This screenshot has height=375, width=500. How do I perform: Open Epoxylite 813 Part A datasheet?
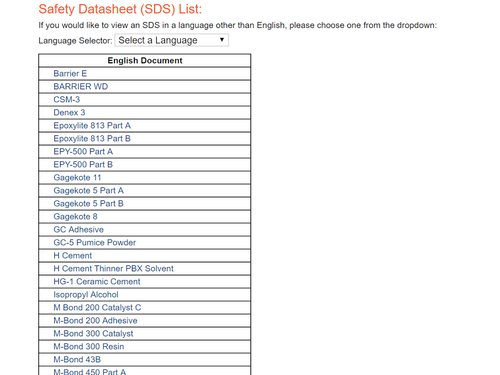tap(92, 126)
